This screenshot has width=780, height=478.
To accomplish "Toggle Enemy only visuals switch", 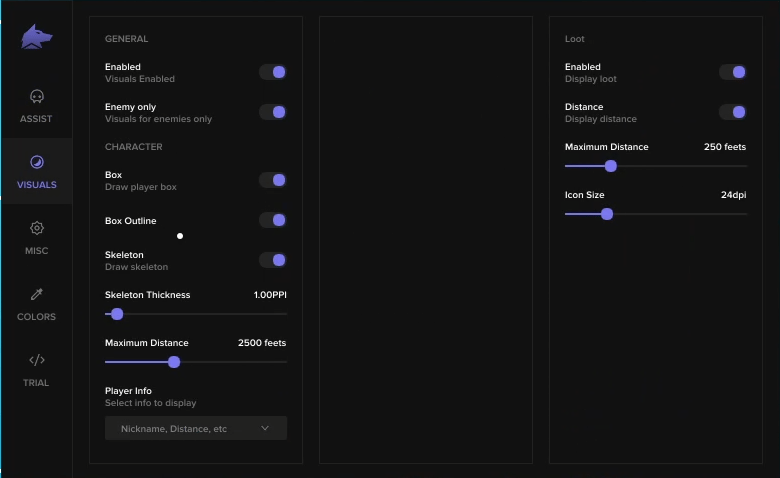I will 273,112.
